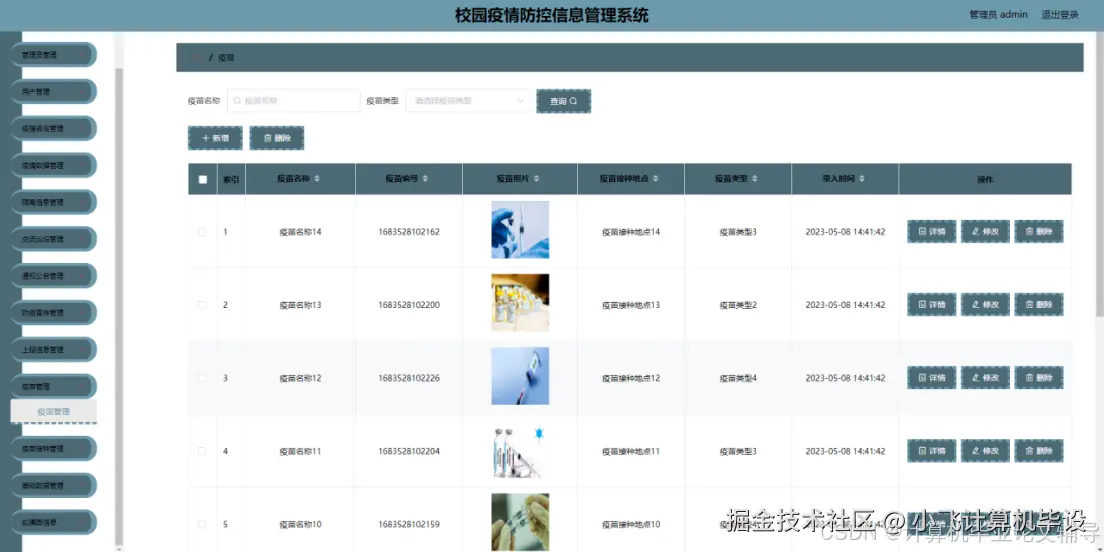Image resolution: width=1104 pixels, height=552 pixels.
Task: Click the sidebar scrollbar down arrow
Action: click(x=119, y=547)
